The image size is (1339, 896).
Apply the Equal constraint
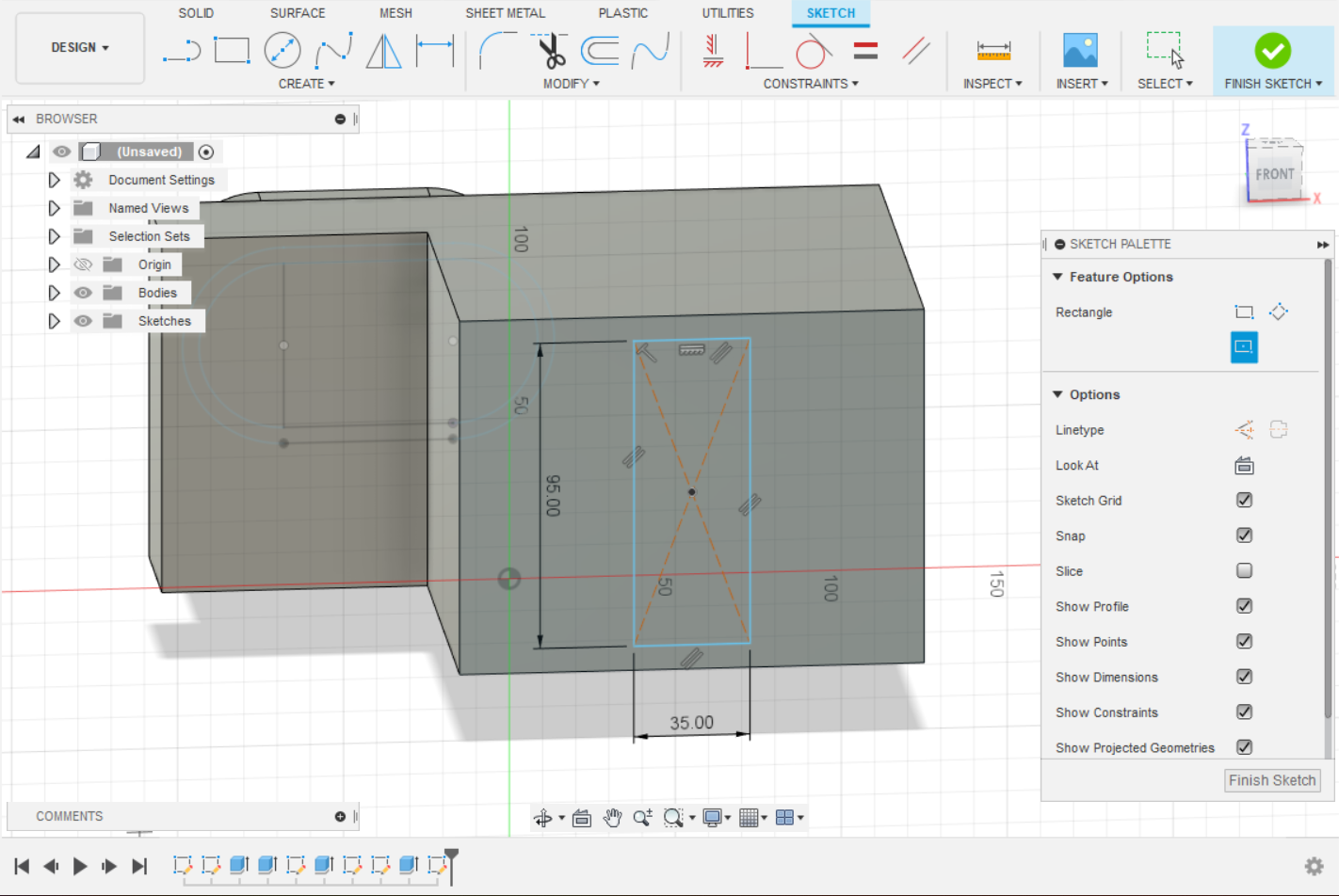pyautogui.click(x=865, y=51)
